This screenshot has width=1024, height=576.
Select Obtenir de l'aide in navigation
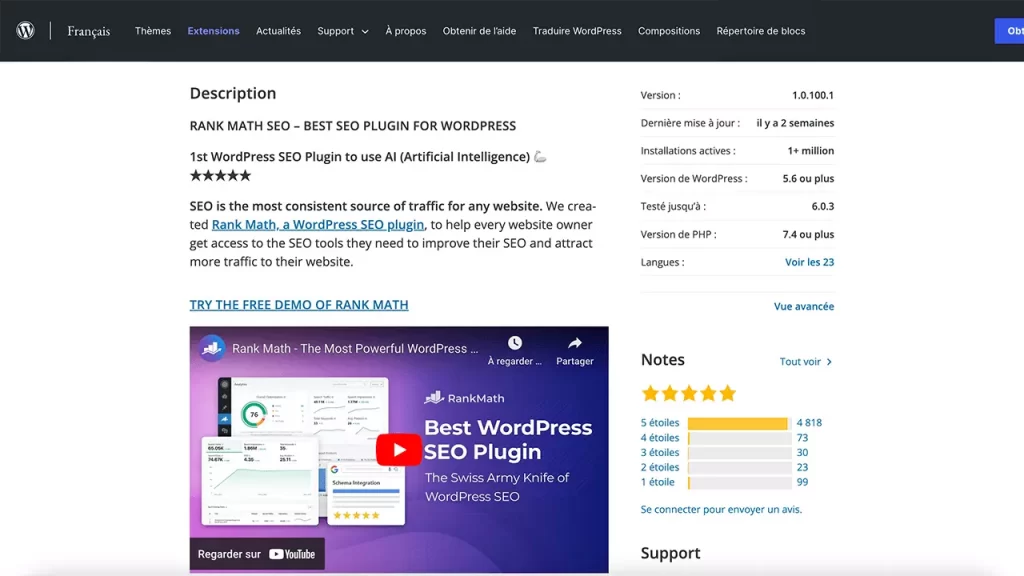point(479,31)
